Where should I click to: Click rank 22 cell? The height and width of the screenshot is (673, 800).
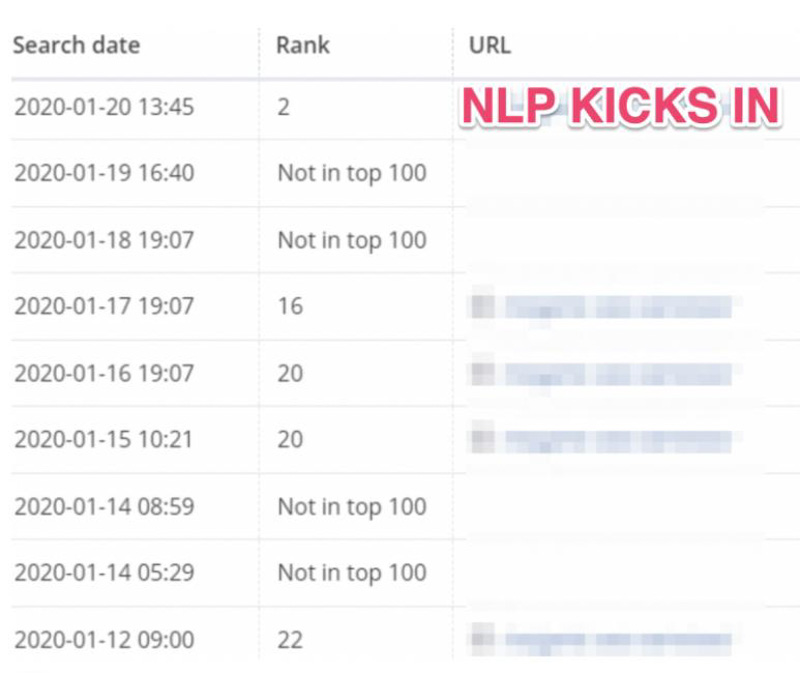290,640
